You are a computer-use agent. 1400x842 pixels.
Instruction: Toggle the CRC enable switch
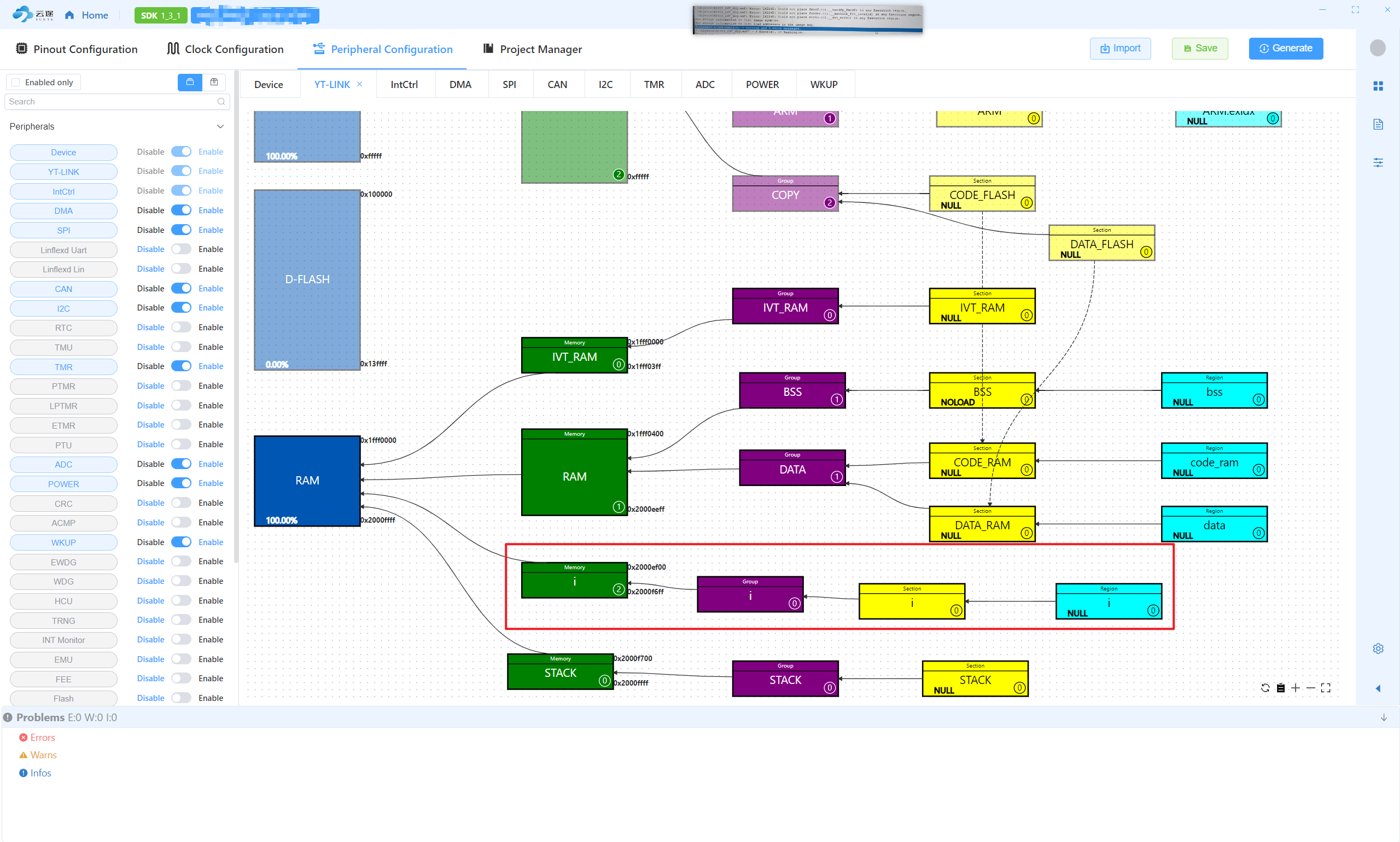click(181, 502)
